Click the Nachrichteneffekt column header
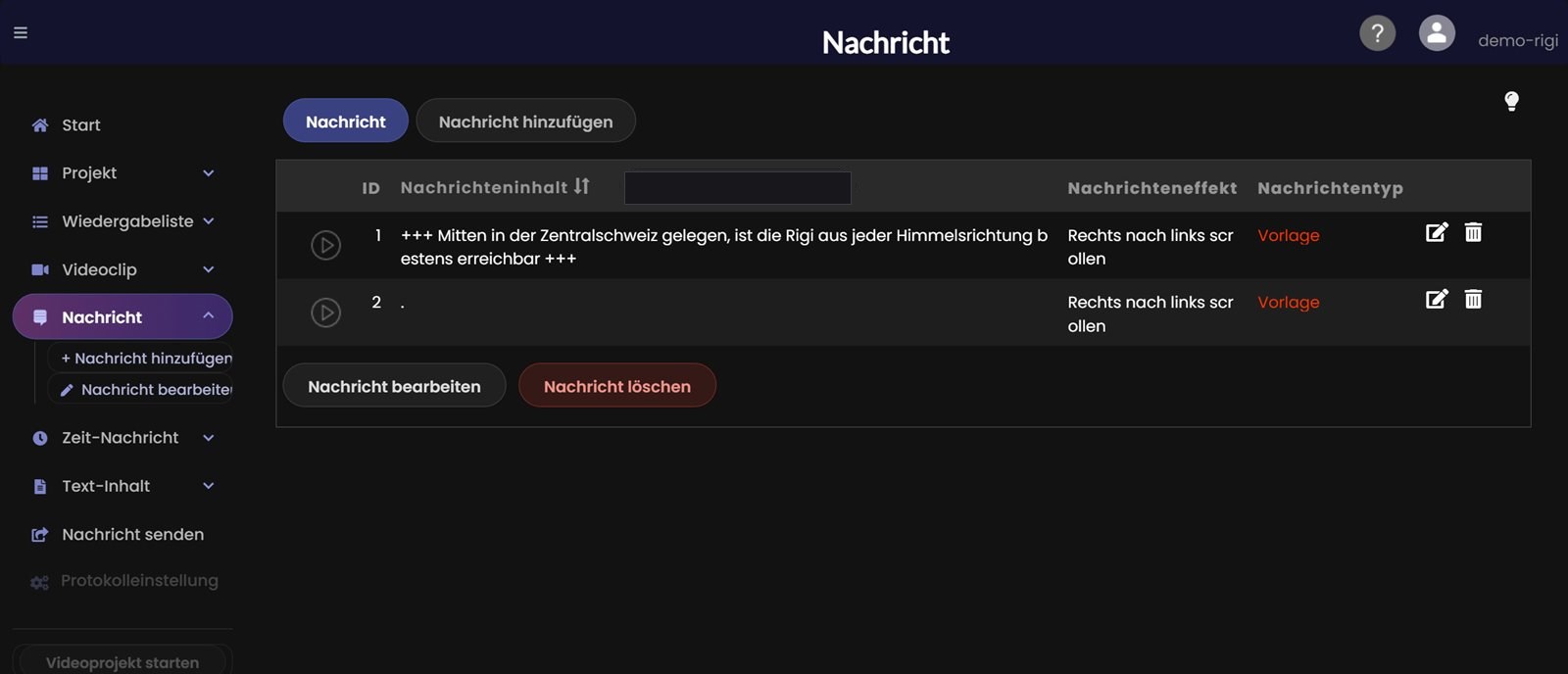 point(1151,188)
